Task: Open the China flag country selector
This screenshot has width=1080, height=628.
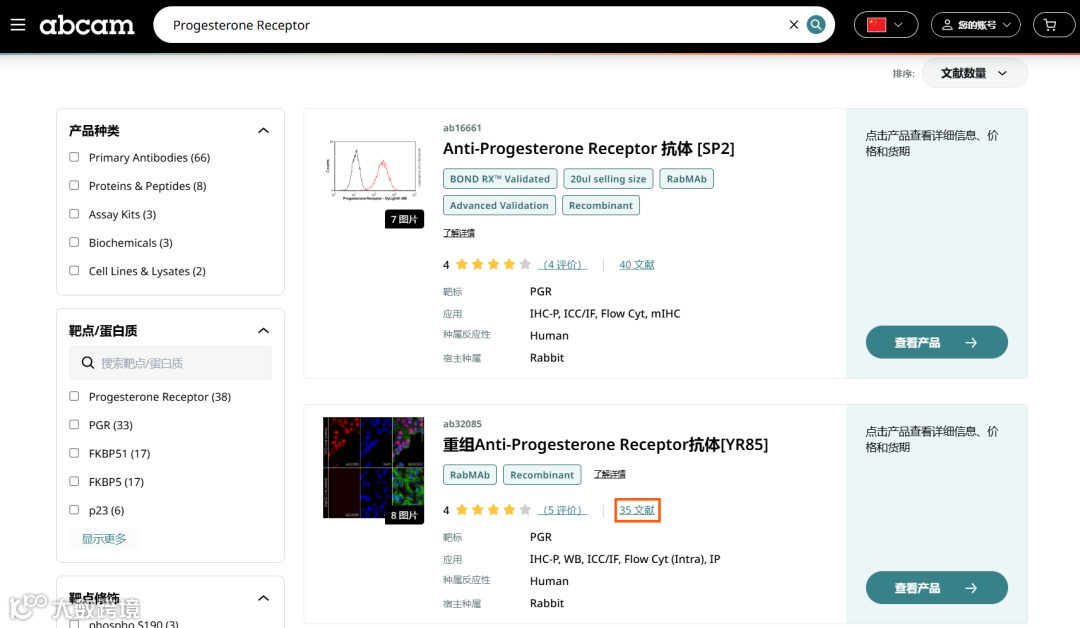Action: 886,25
